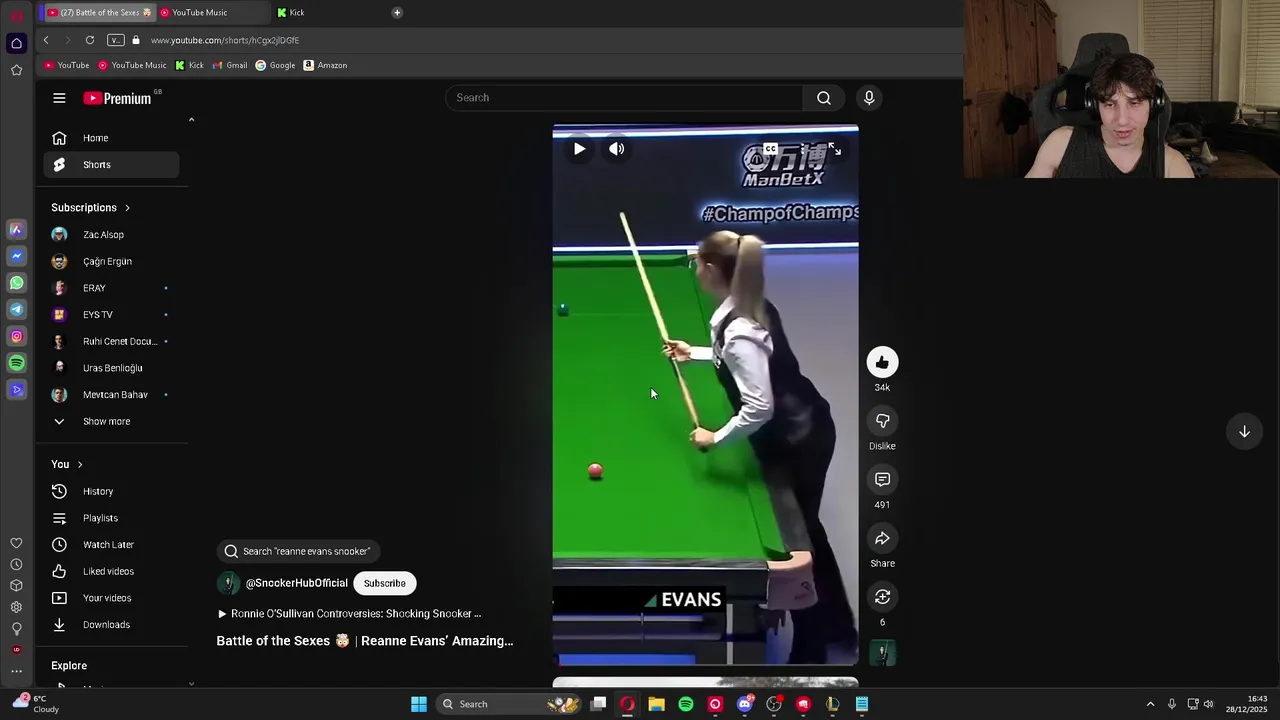Click the Battle of the Sexes title

(365, 641)
